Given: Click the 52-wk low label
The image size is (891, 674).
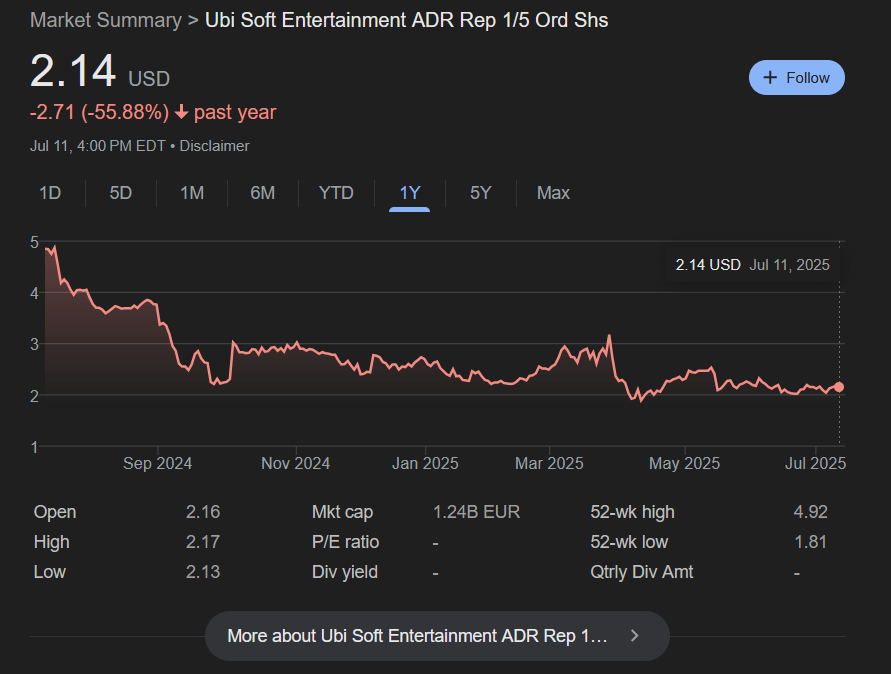Looking at the screenshot, I should point(629,542).
